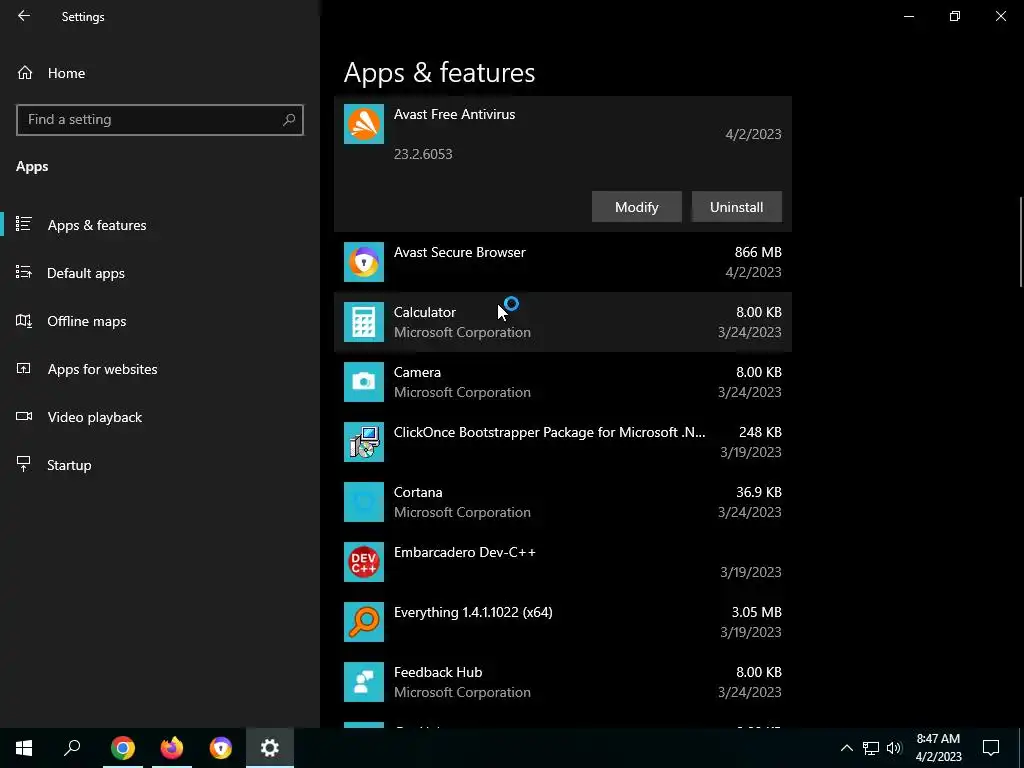Click the 248 KB size value
This screenshot has width=1024, height=768.
coord(760,432)
